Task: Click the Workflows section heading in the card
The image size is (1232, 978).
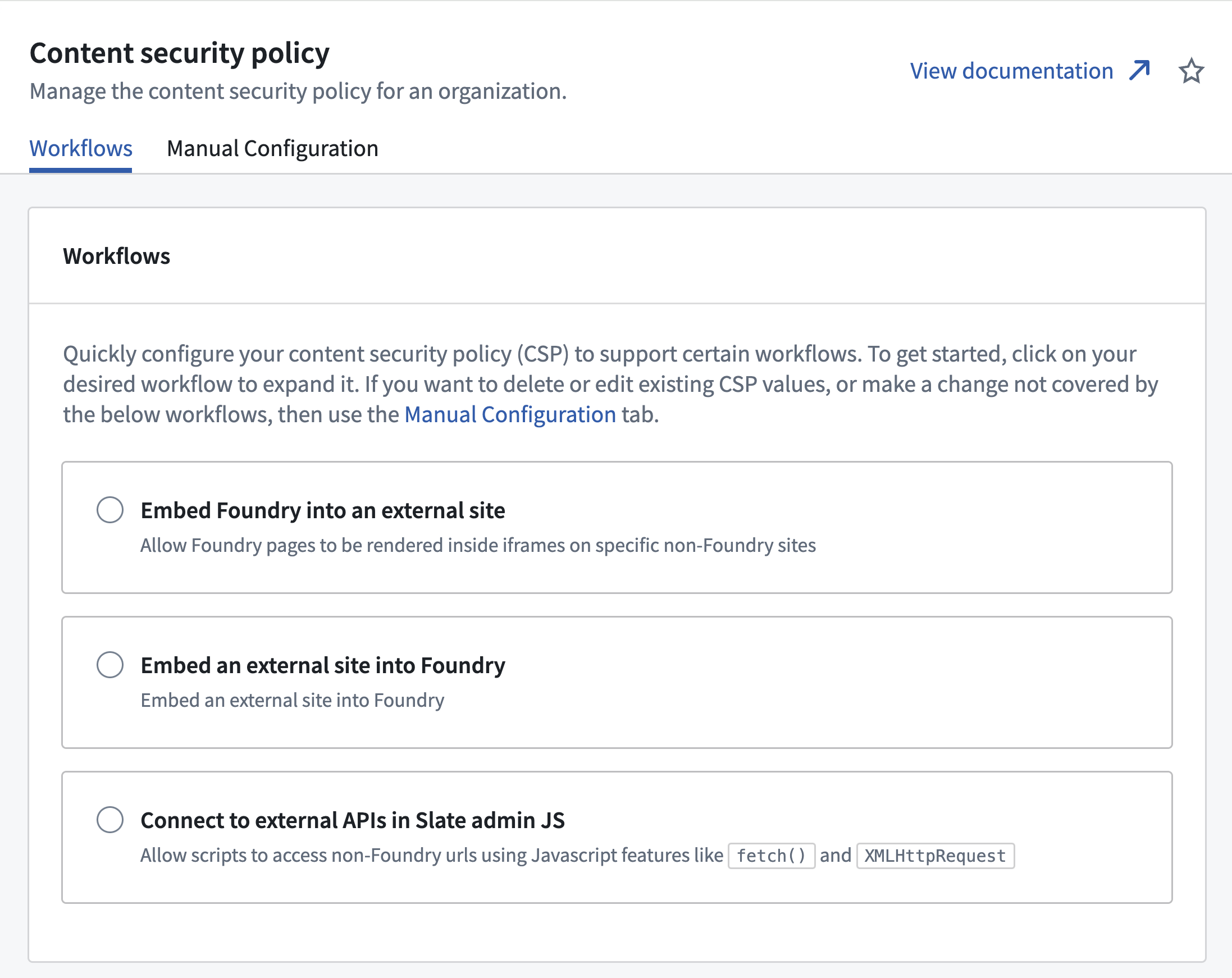Action: (x=117, y=256)
